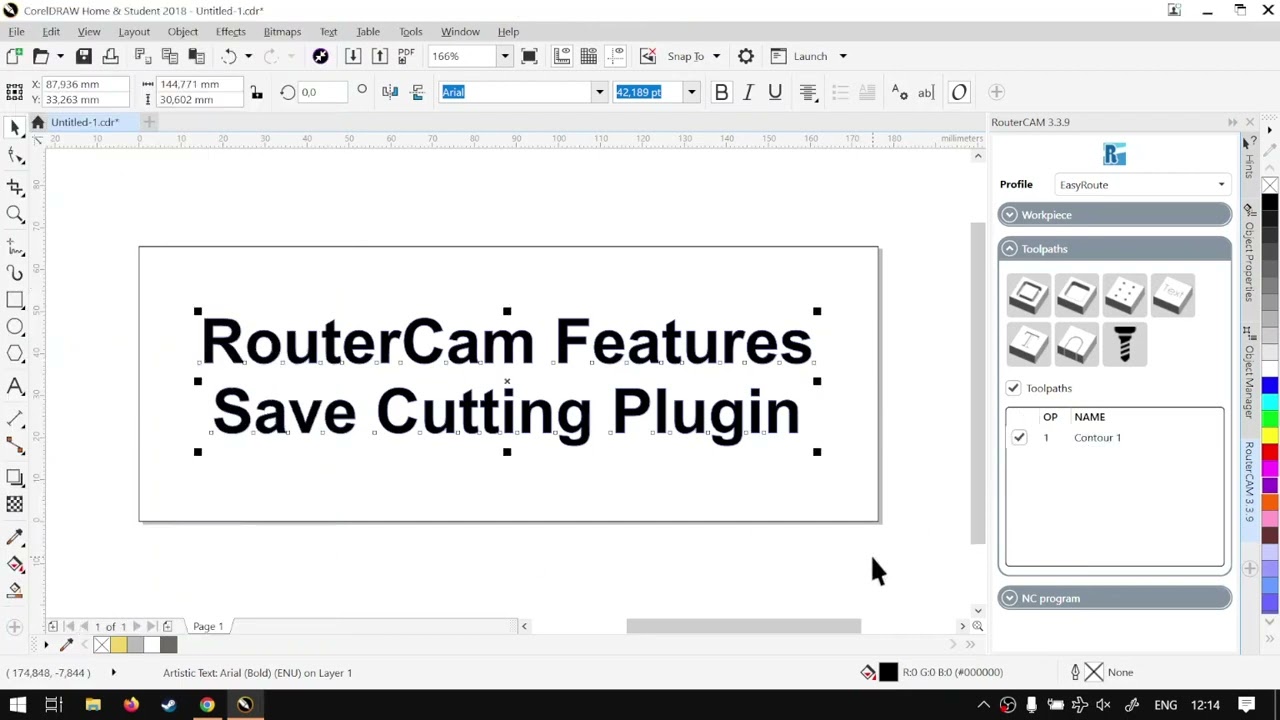Pick the red swatch in the color palette
Viewport: 1280px width, 720px height.
tap(1270, 452)
